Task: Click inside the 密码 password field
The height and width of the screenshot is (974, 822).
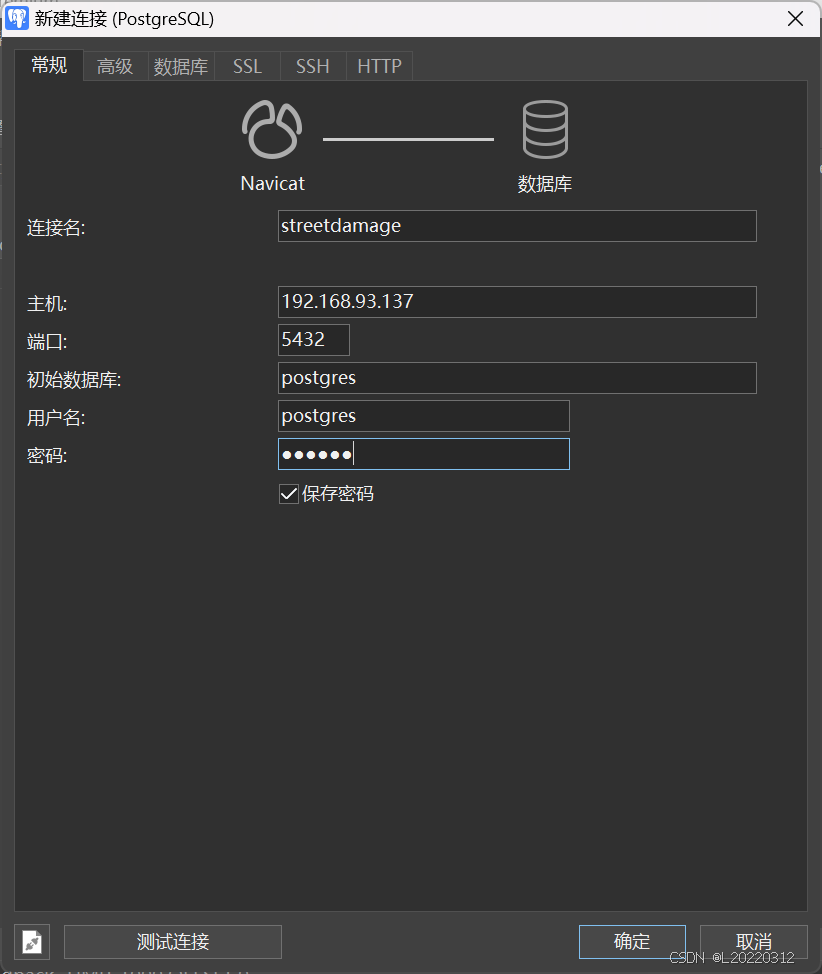Action: pyautogui.click(x=423, y=453)
